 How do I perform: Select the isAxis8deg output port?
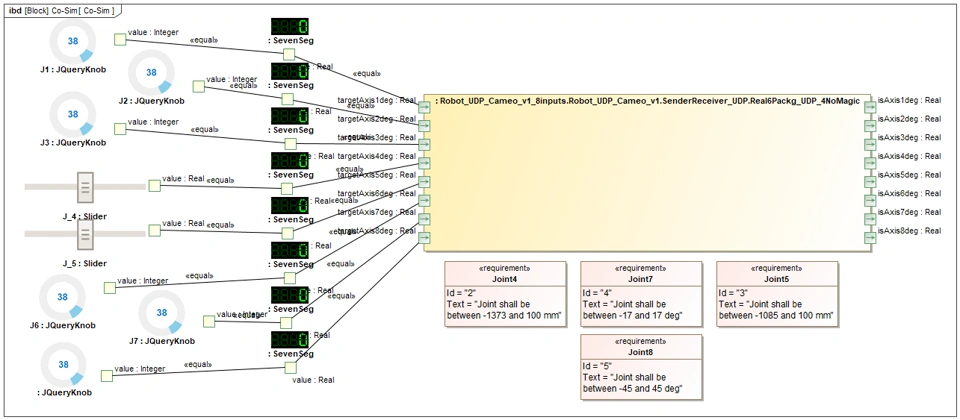tap(870, 238)
